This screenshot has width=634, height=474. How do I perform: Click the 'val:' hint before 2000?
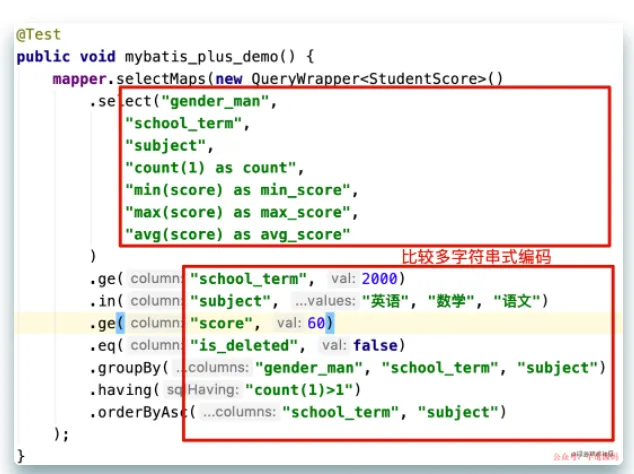point(343,279)
